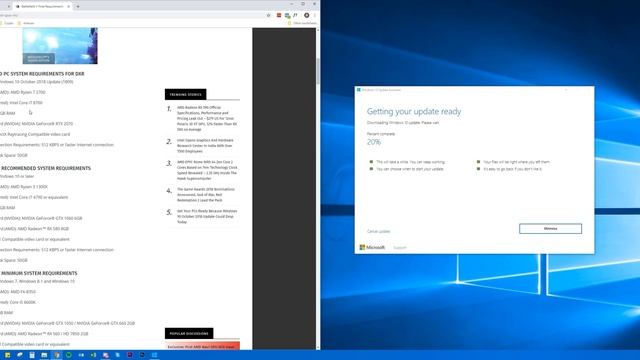Screen dimensions: 640x360
Task: Click the Cancel update link
Action: click(378, 231)
